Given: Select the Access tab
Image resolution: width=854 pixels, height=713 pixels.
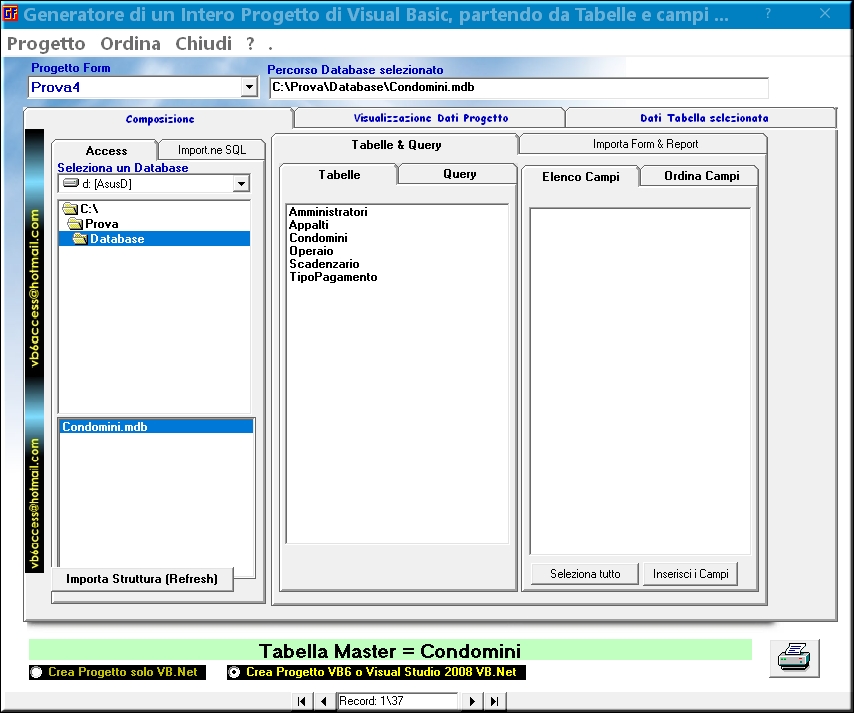Looking at the screenshot, I should click(106, 150).
